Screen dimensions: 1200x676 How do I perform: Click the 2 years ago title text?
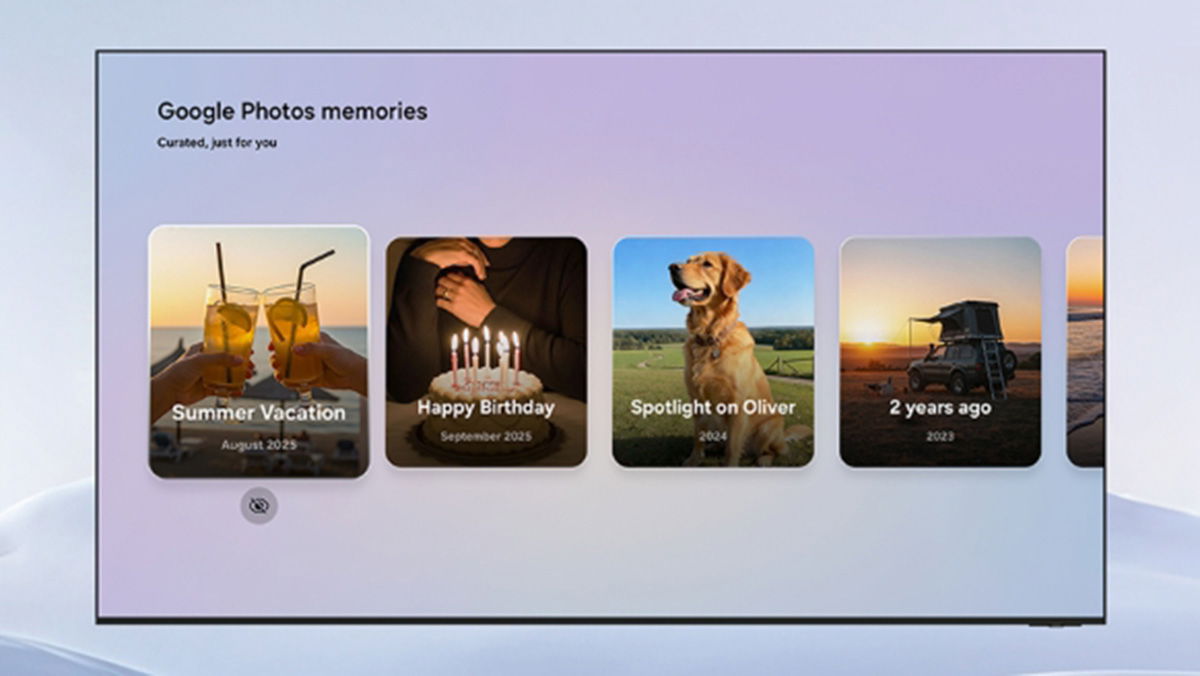tap(940, 408)
